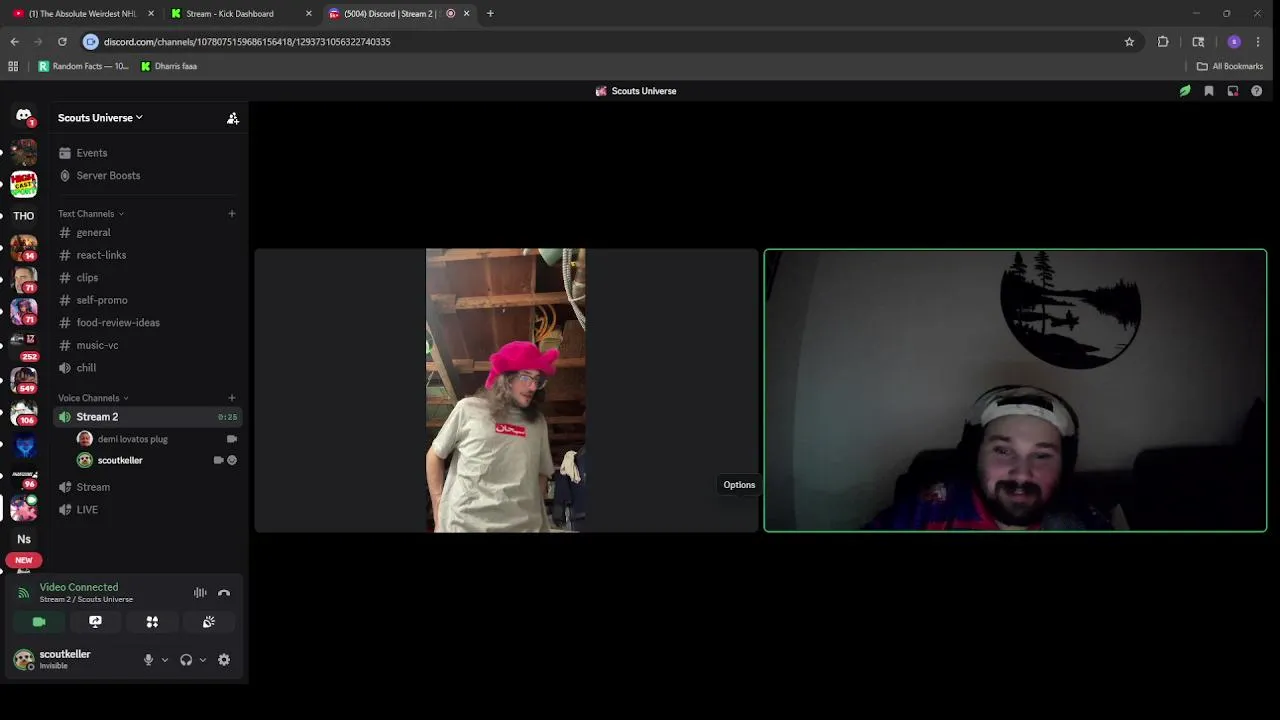The width and height of the screenshot is (1280, 720).
Task: Select user demi lovatos plug
Action: click(x=158, y=439)
